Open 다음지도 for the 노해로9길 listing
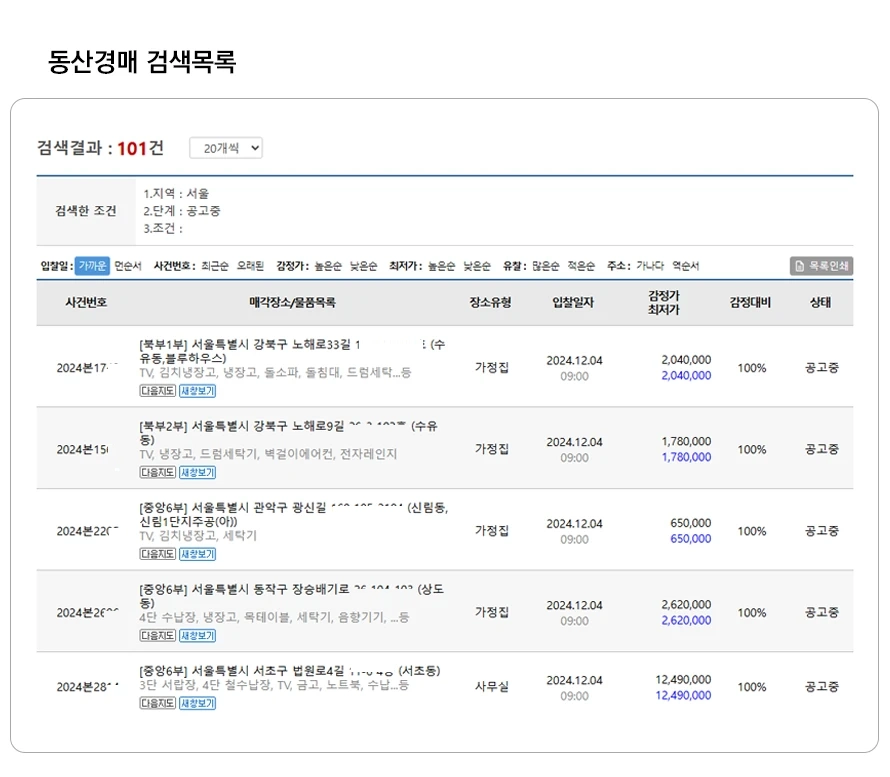 (157, 472)
